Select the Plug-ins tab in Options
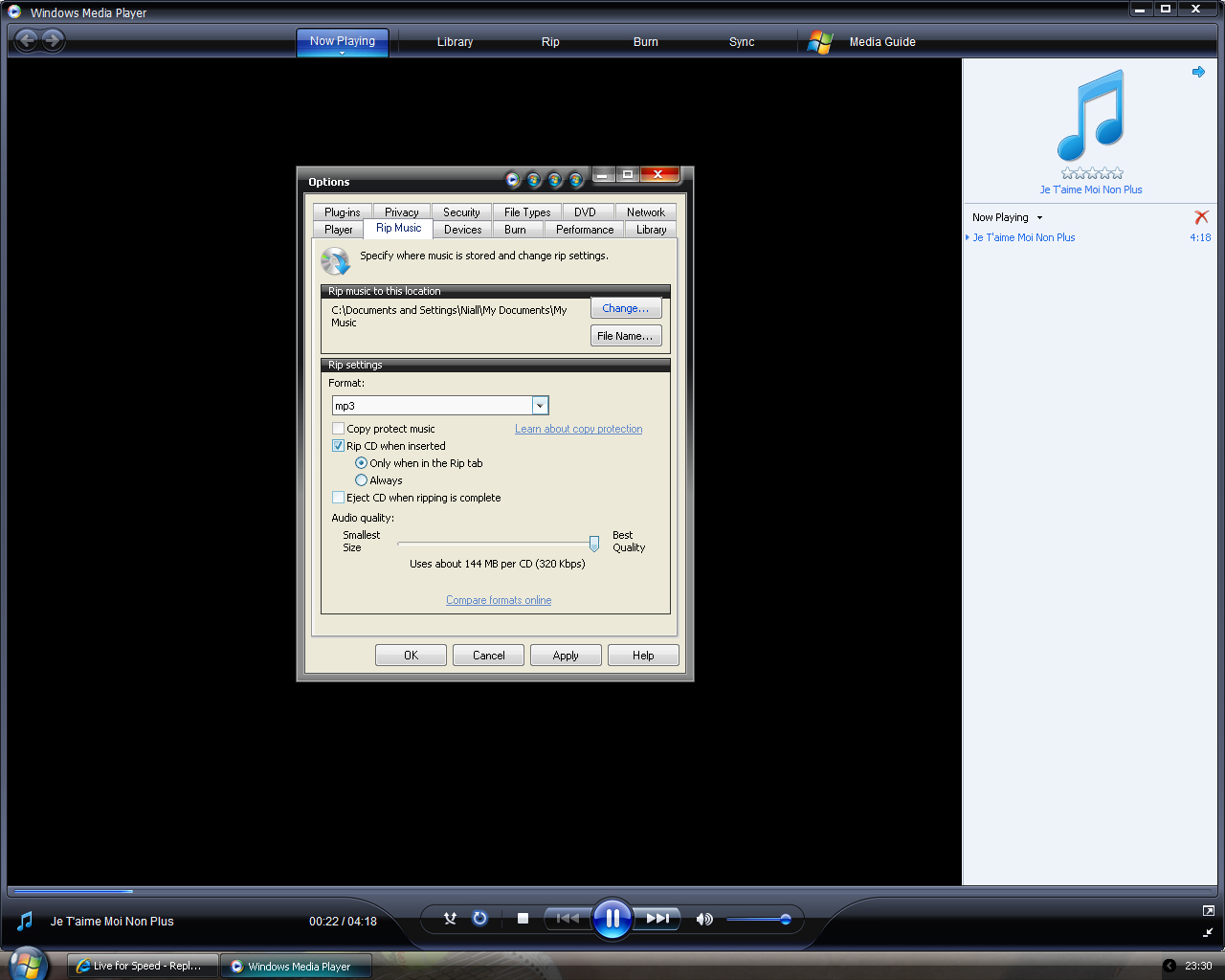This screenshot has height=980, width=1225. pos(342,212)
